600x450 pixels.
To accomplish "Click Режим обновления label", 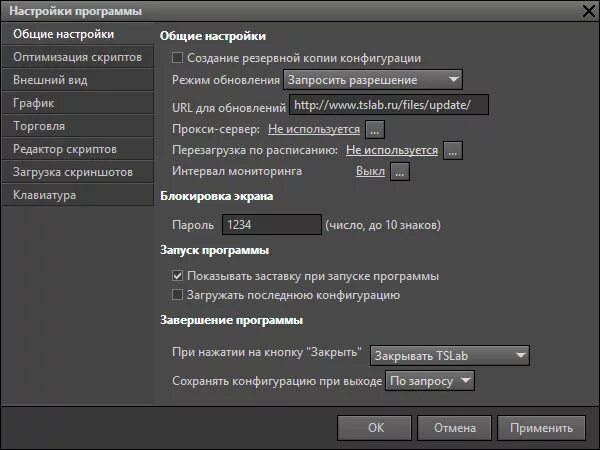I will [x=226, y=80].
